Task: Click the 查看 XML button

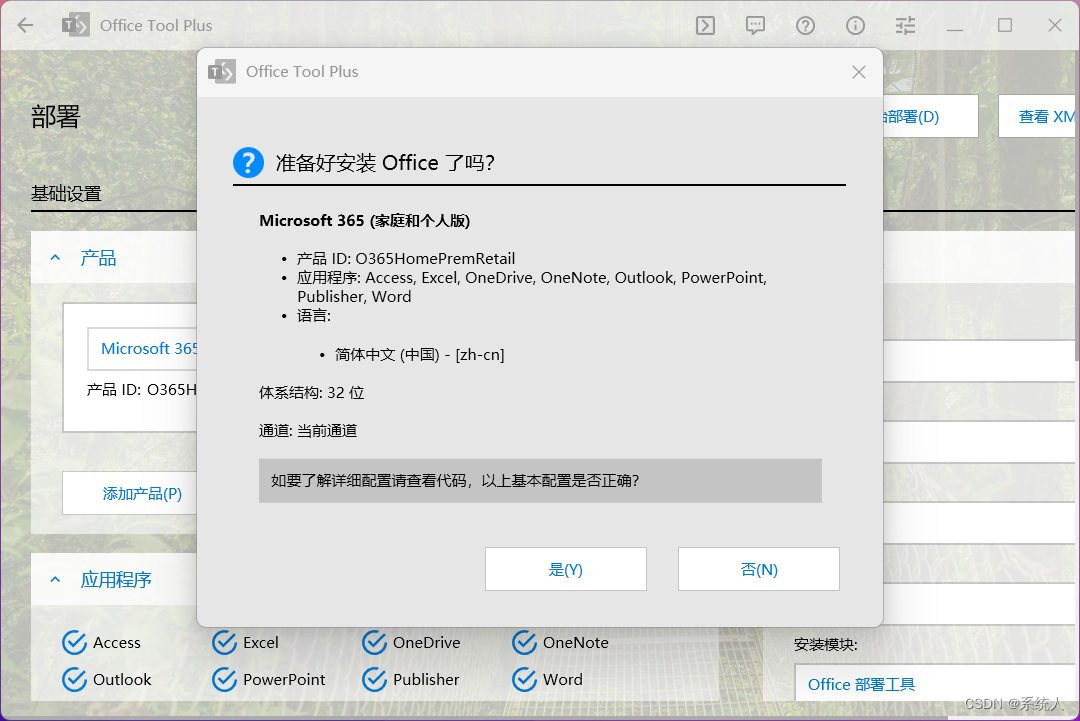Action: click(x=1039, y=116)
